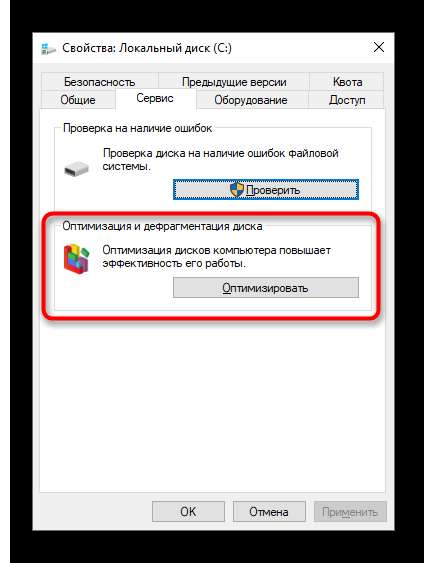Click the grayed Применить button
The width and height of the screenshot is (427, 563).
tap(350, 511)
